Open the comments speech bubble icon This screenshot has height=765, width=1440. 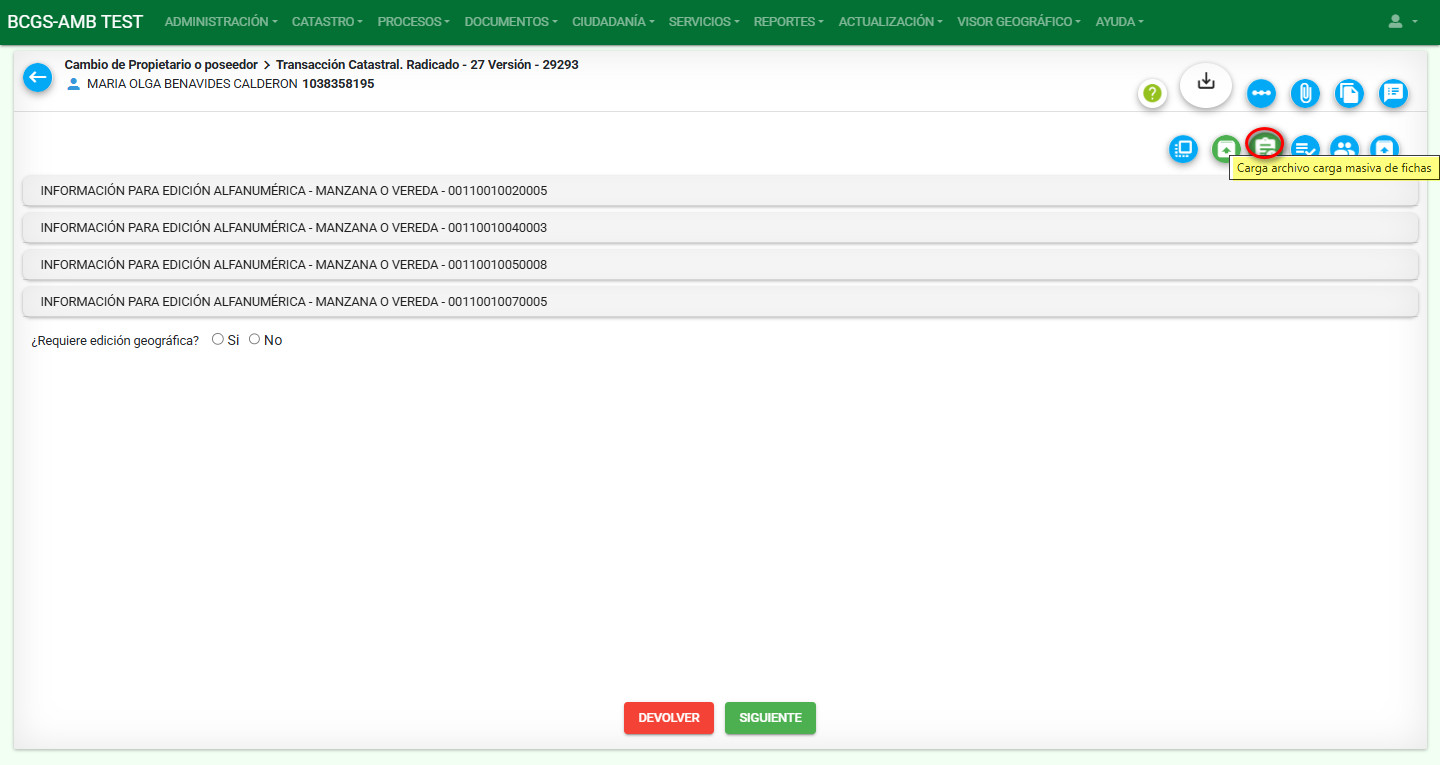point(1393,94)
